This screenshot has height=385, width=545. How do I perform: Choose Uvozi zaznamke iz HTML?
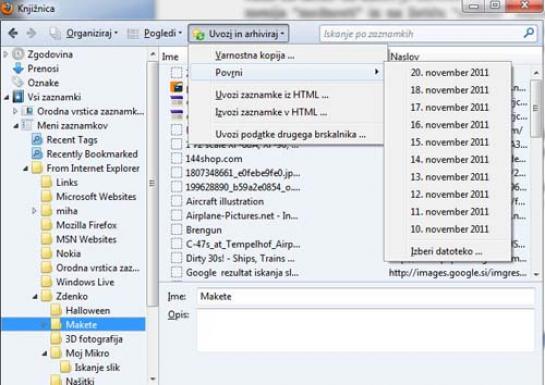(x=287, y=95)
